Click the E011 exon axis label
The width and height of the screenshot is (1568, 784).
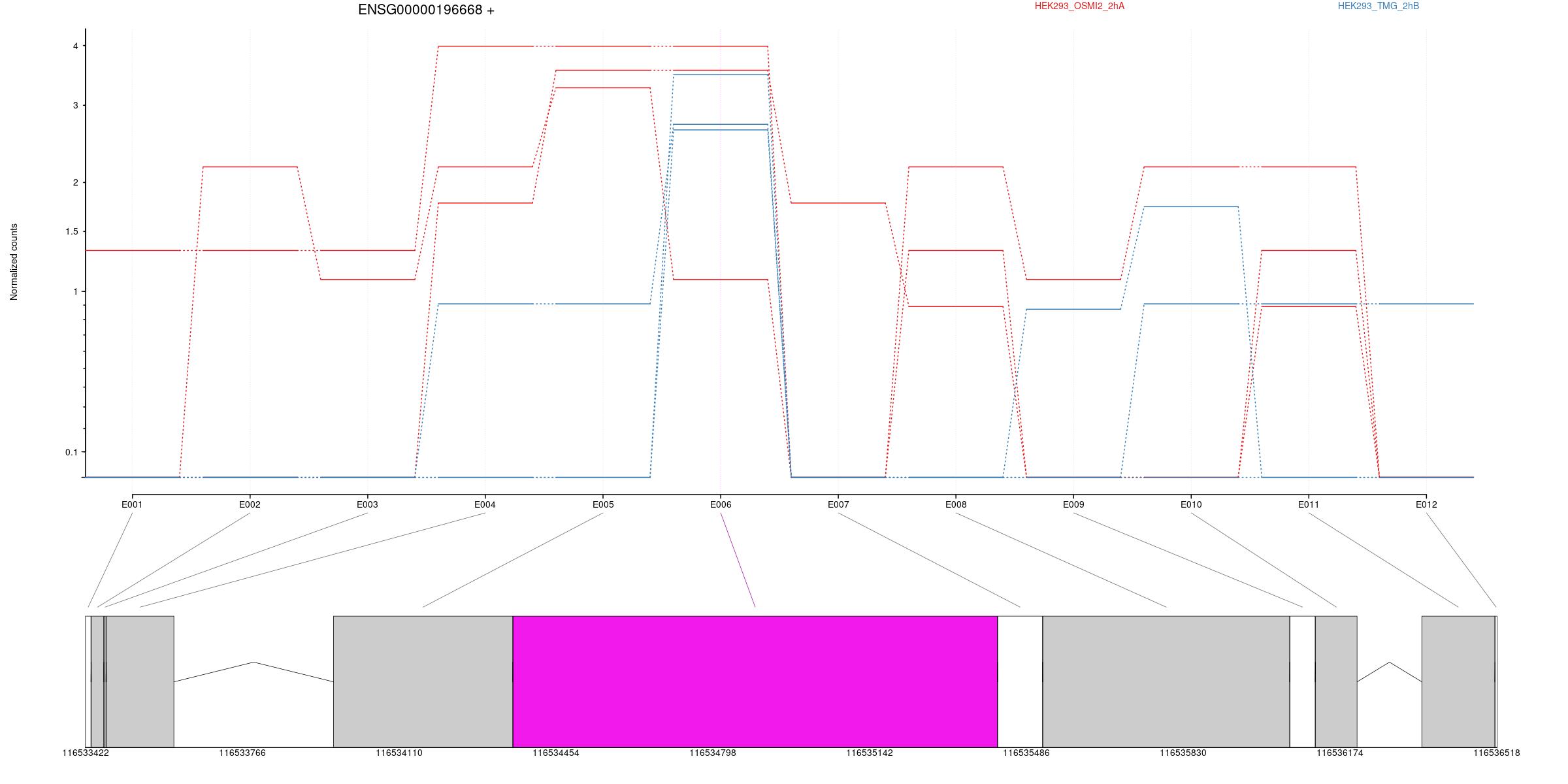click(x=1309, y=504)
